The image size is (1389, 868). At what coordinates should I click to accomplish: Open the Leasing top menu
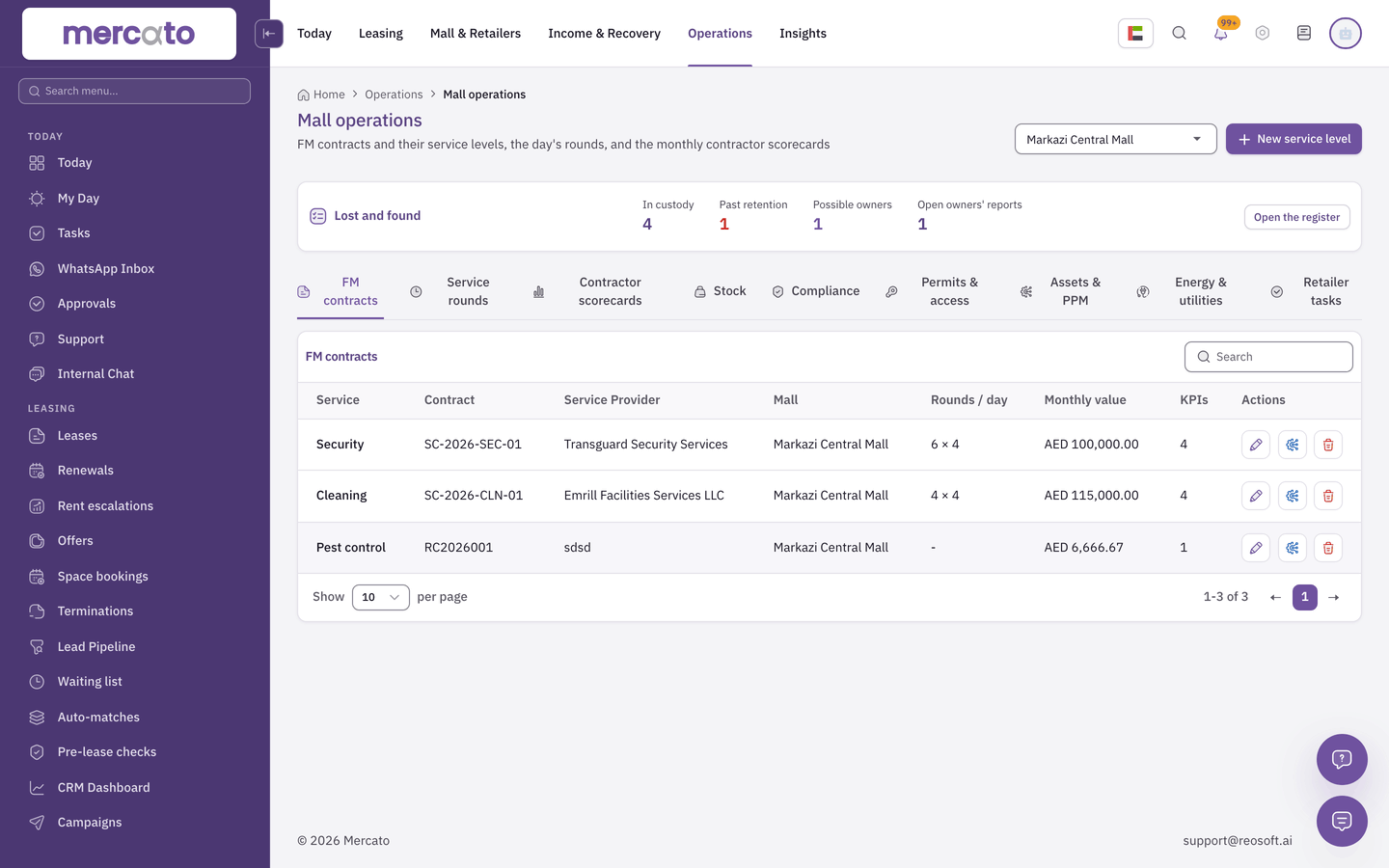coord(381,34)
